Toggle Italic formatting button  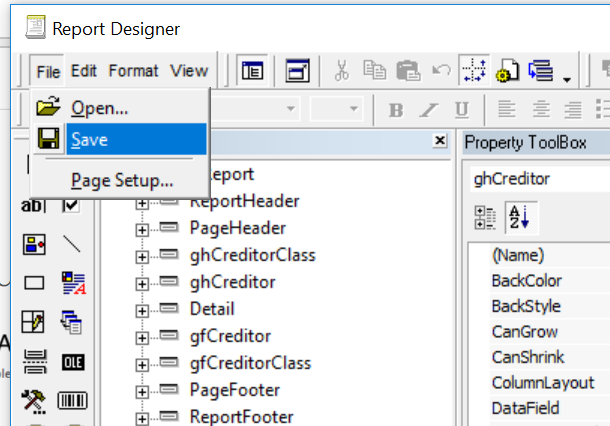(428, 109)
